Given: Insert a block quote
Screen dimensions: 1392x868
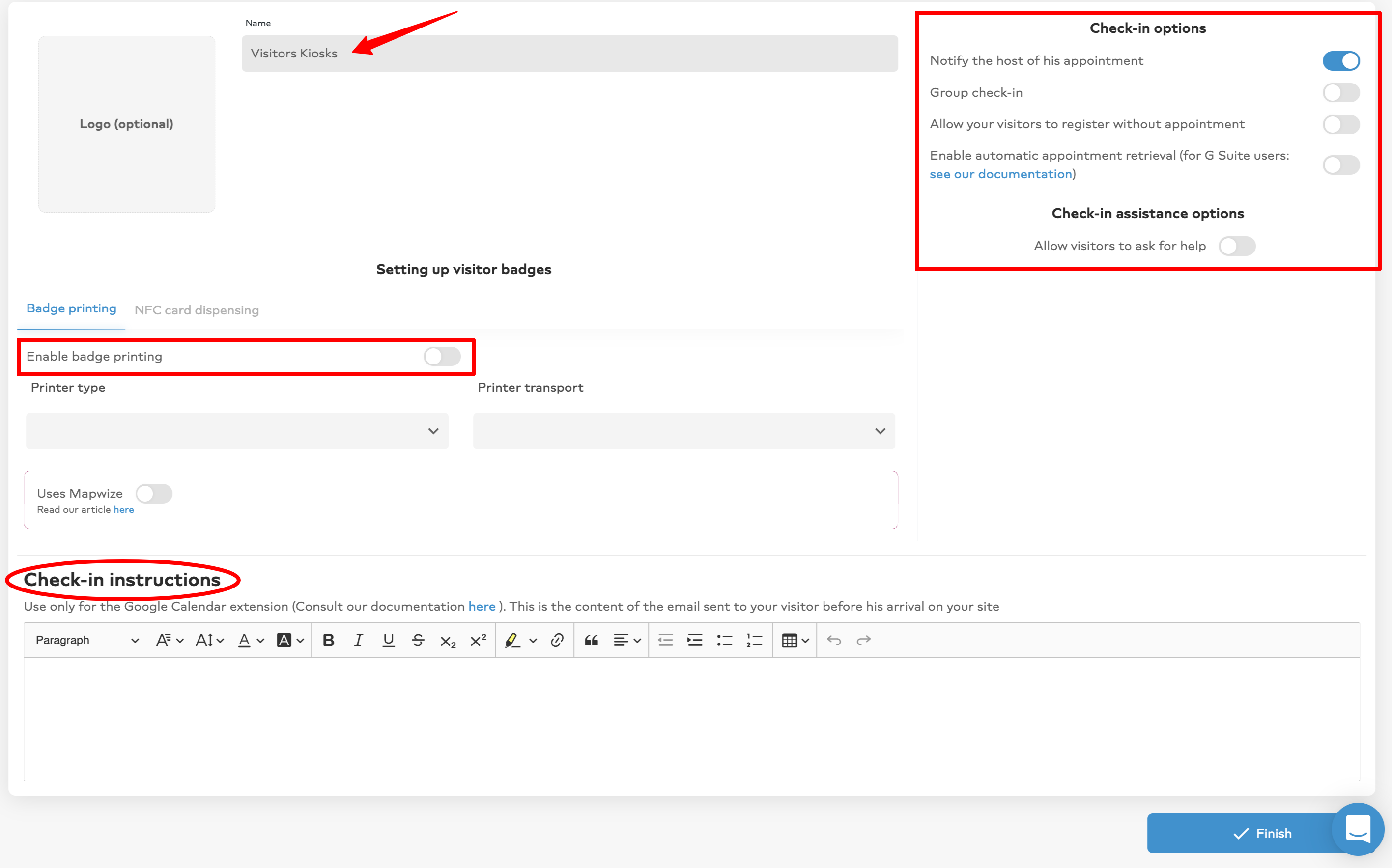Looking at the screenshot, I should 592,640.
